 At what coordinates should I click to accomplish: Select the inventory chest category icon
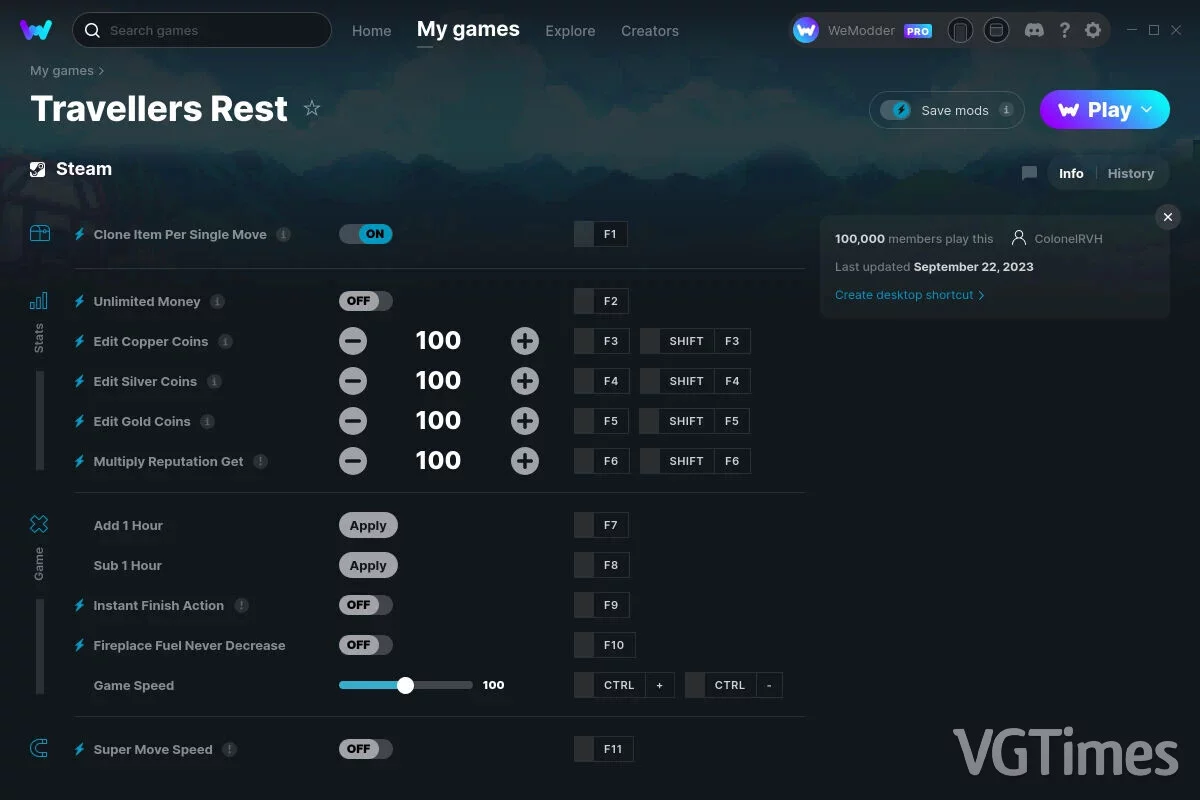[x=39, y=234]
